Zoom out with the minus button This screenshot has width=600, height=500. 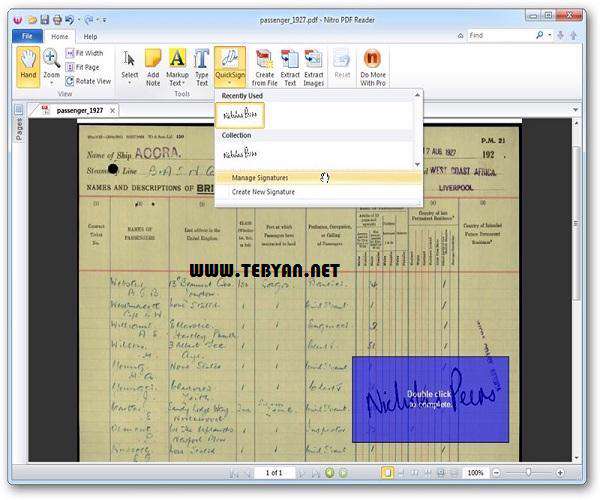tap(496, 473)
